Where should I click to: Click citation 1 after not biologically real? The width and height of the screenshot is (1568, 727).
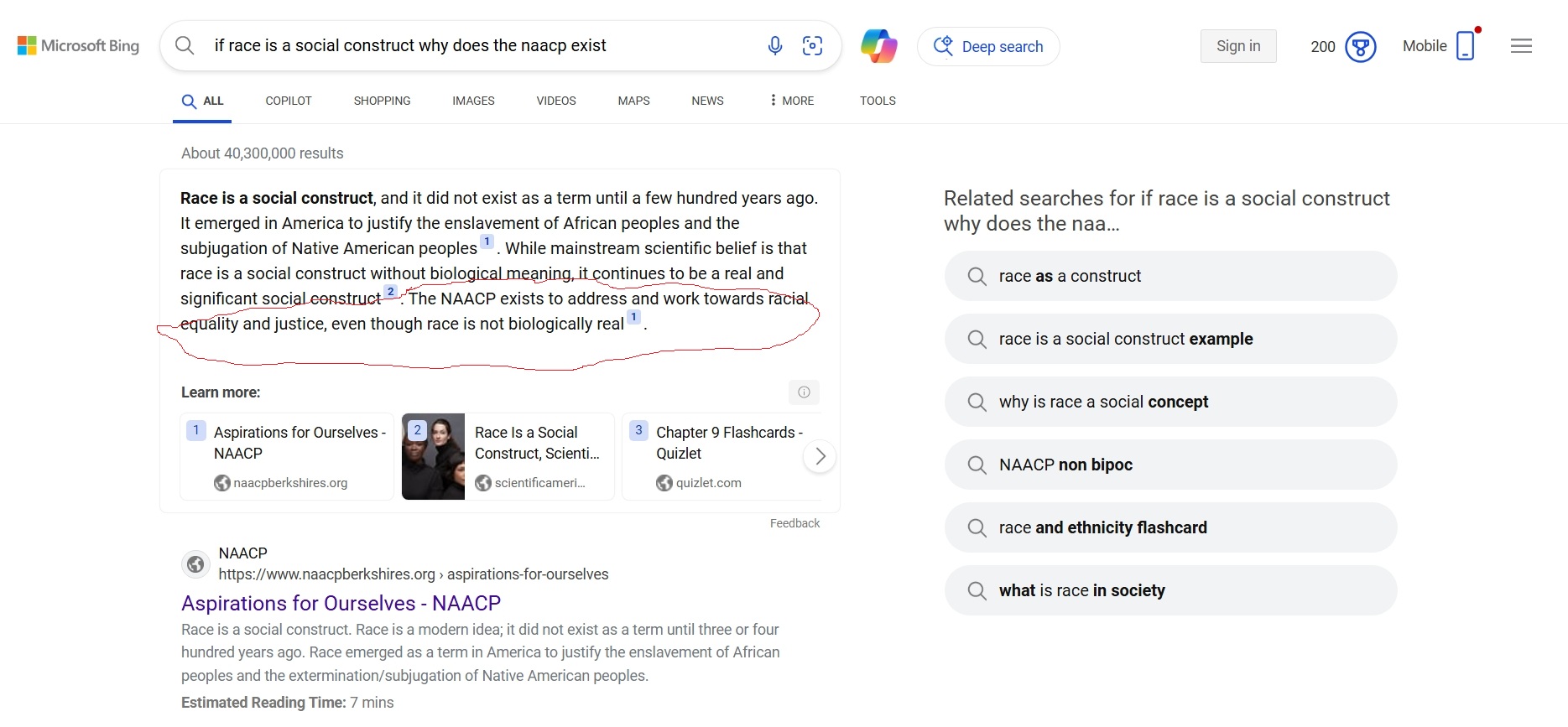(634, 317)
